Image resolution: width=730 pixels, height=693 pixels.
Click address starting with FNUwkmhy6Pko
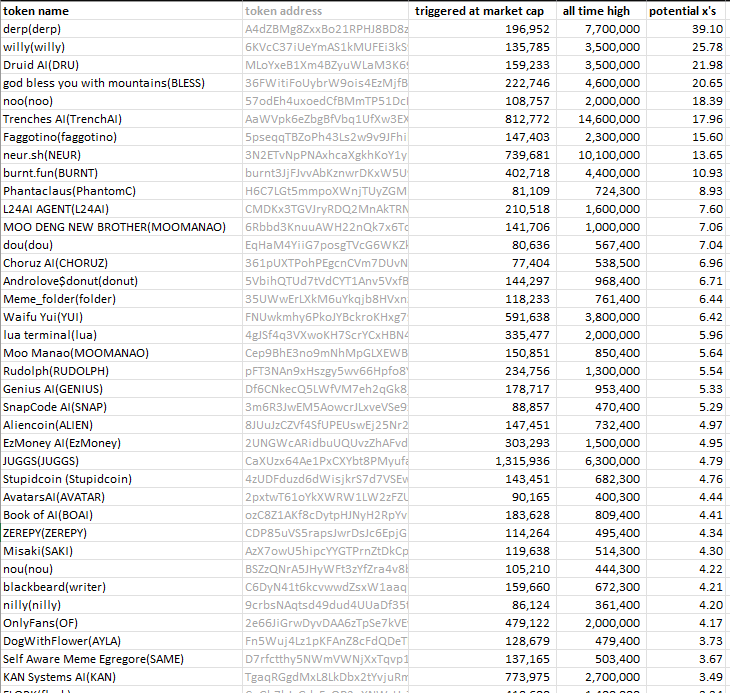(325, 317)
